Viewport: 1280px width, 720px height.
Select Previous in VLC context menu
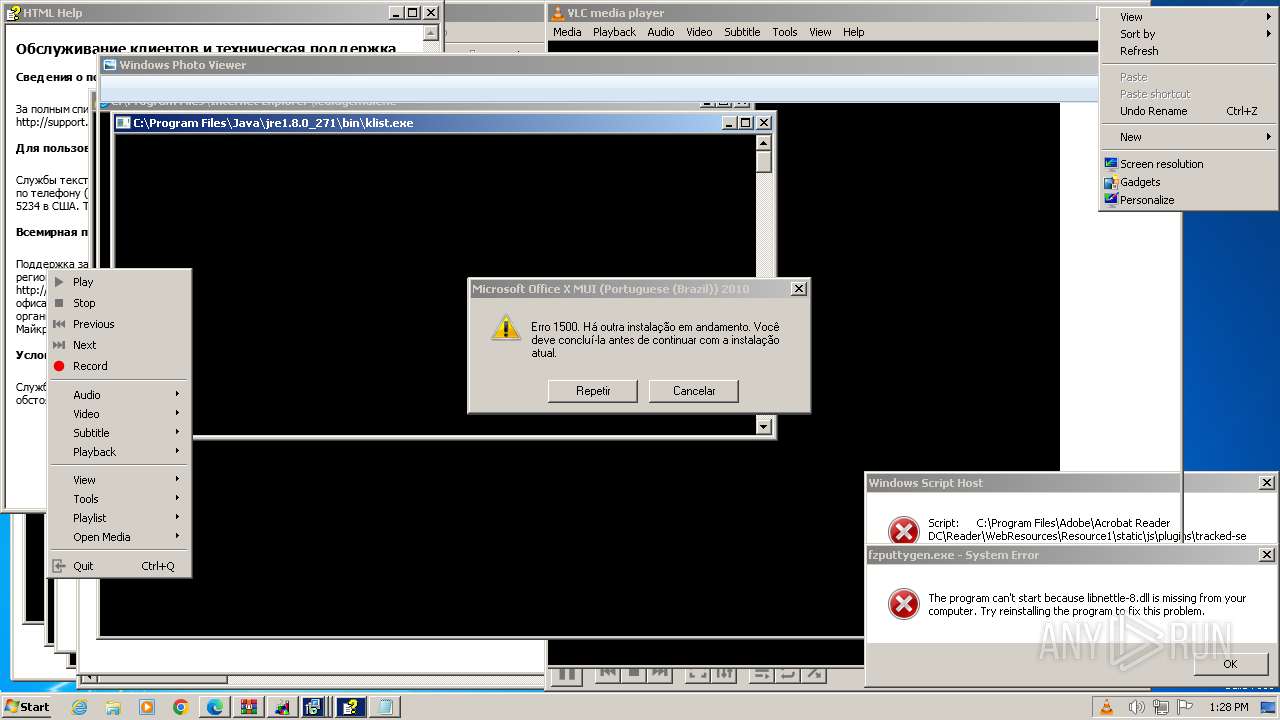point(120,324)
